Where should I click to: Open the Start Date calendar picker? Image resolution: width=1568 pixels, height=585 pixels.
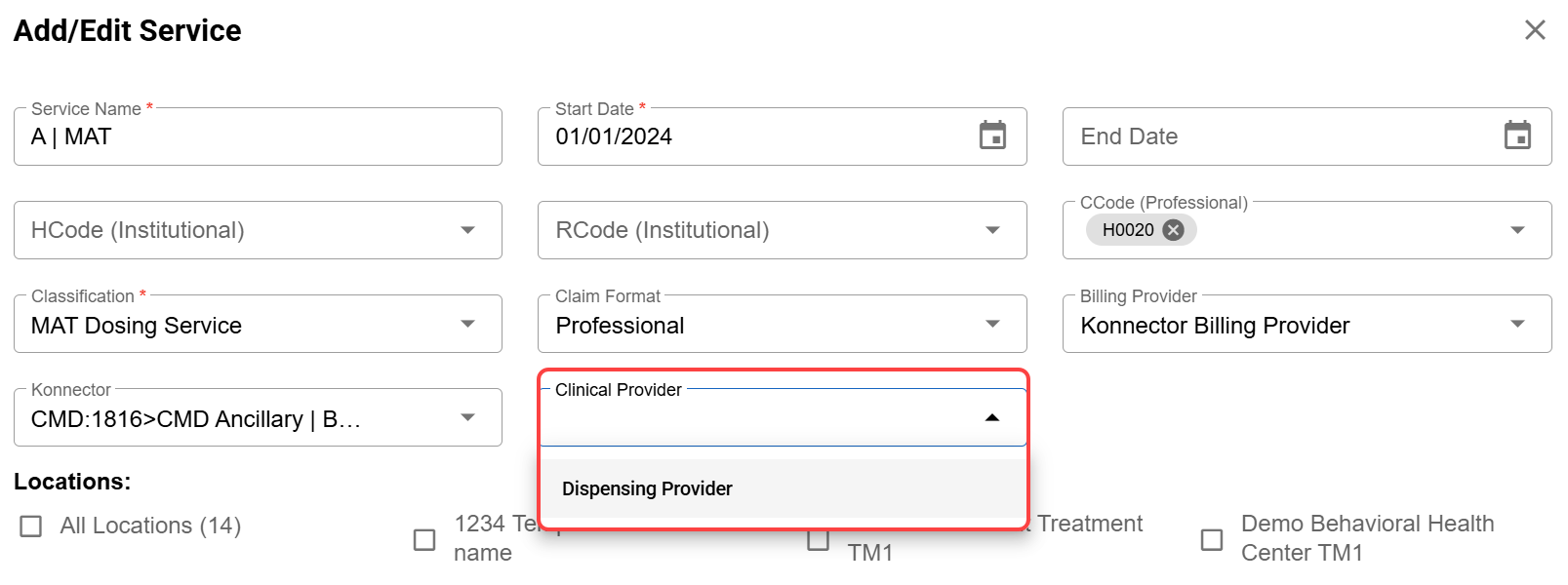(992, 136)
